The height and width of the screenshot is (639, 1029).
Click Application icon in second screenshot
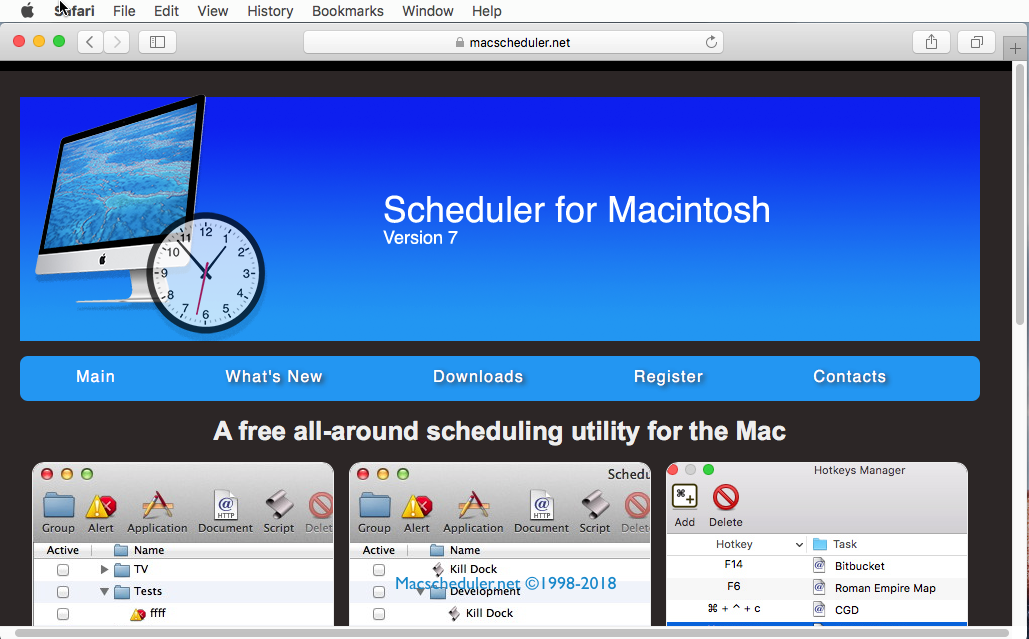click(473, 513)
